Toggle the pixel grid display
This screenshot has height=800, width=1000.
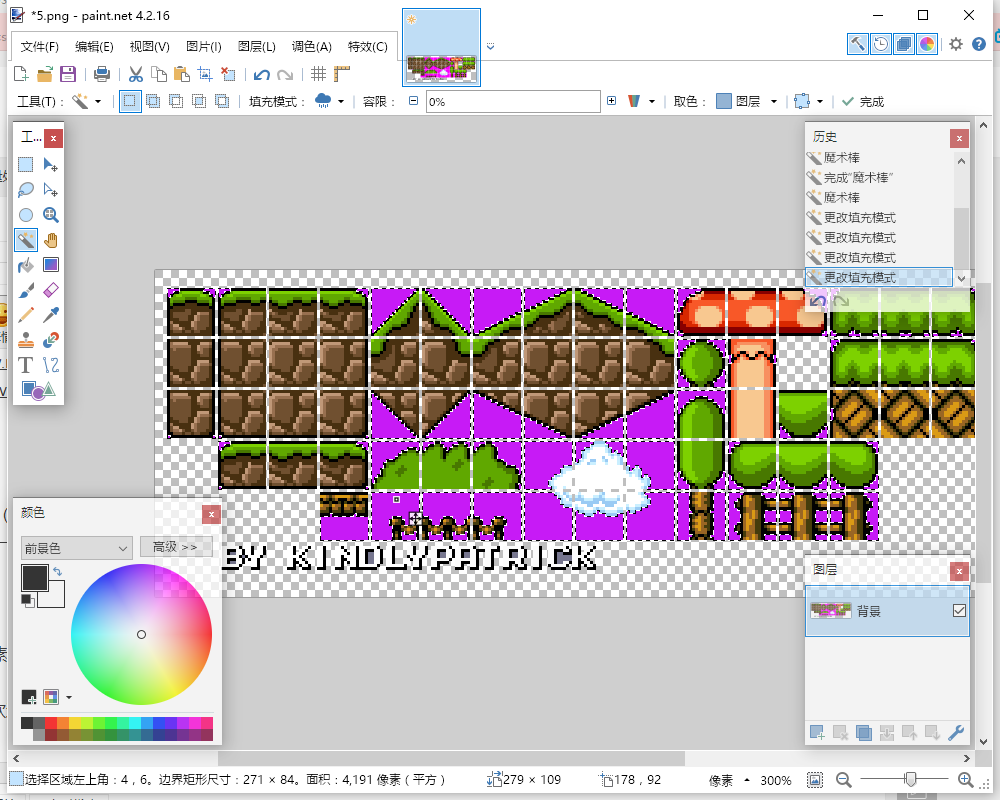318,74
